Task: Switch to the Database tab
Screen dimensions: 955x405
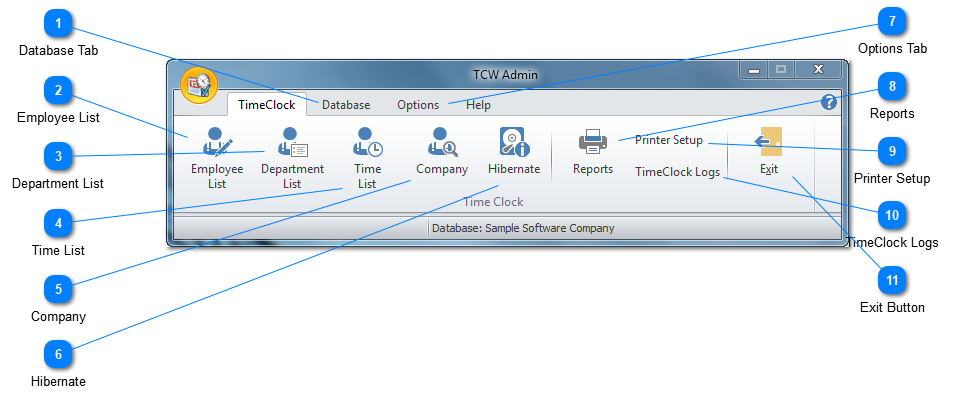Action: coord(346,105)
